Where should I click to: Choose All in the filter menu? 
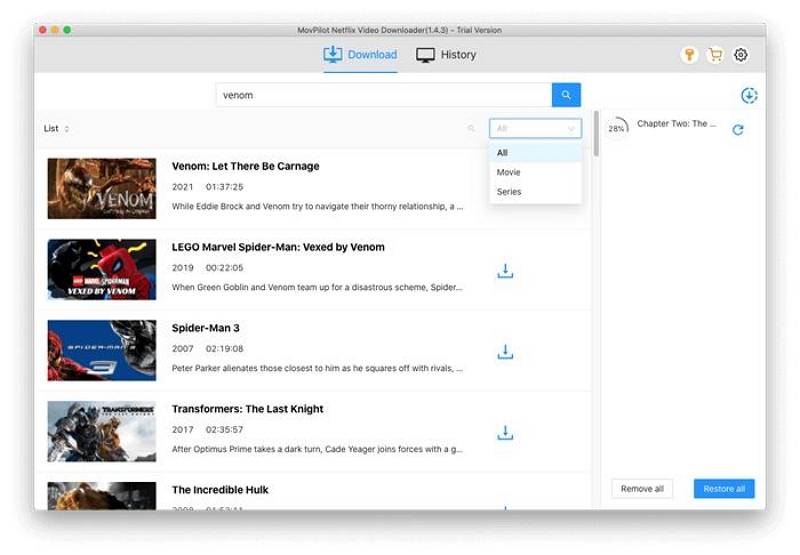(535, 153)
